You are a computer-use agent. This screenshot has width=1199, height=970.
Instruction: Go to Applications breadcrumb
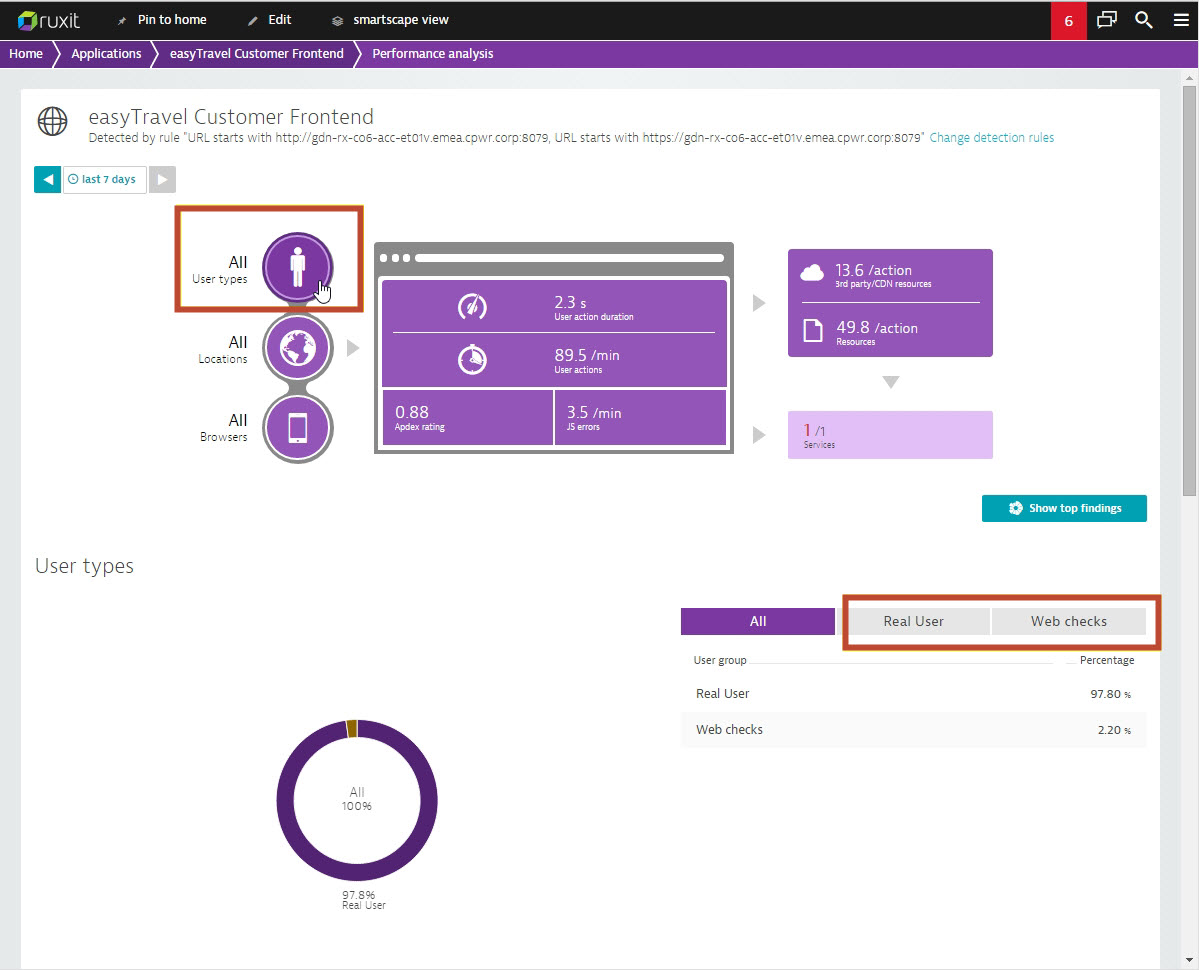[106, 54]
